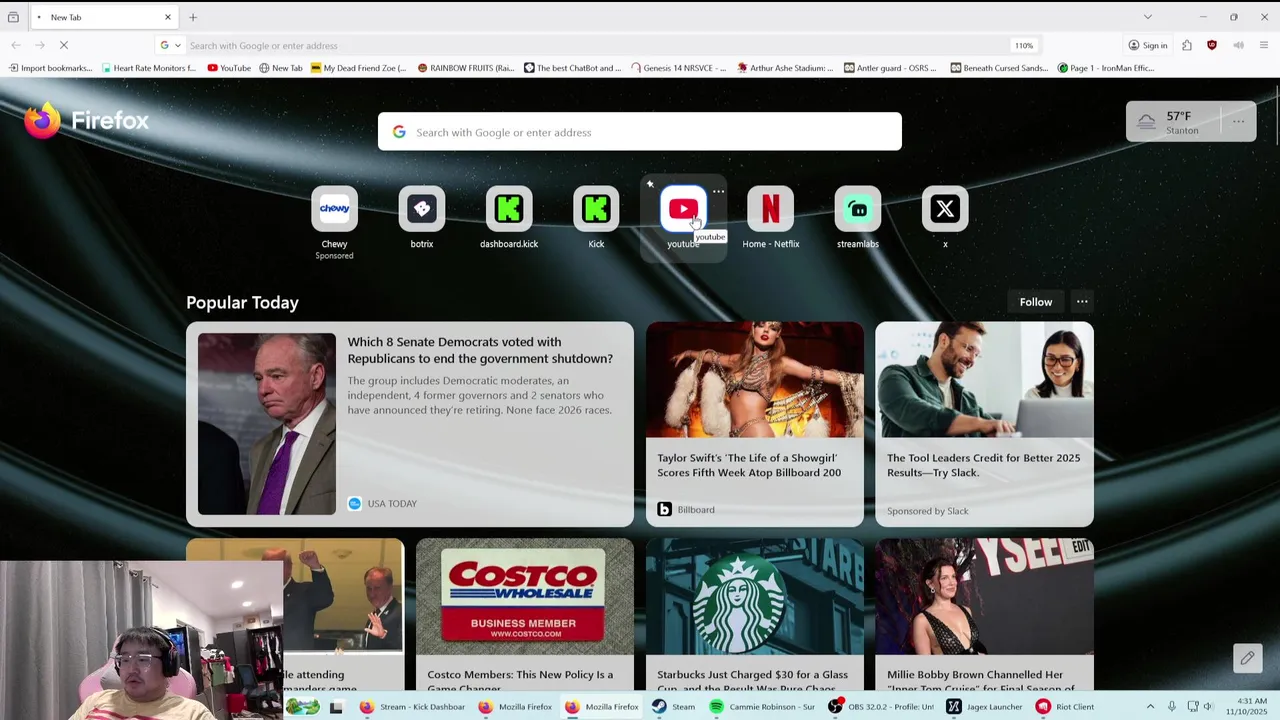Open the YouTube bookmark
This screenshot has height=720, width=1280.
coord(229,68)
